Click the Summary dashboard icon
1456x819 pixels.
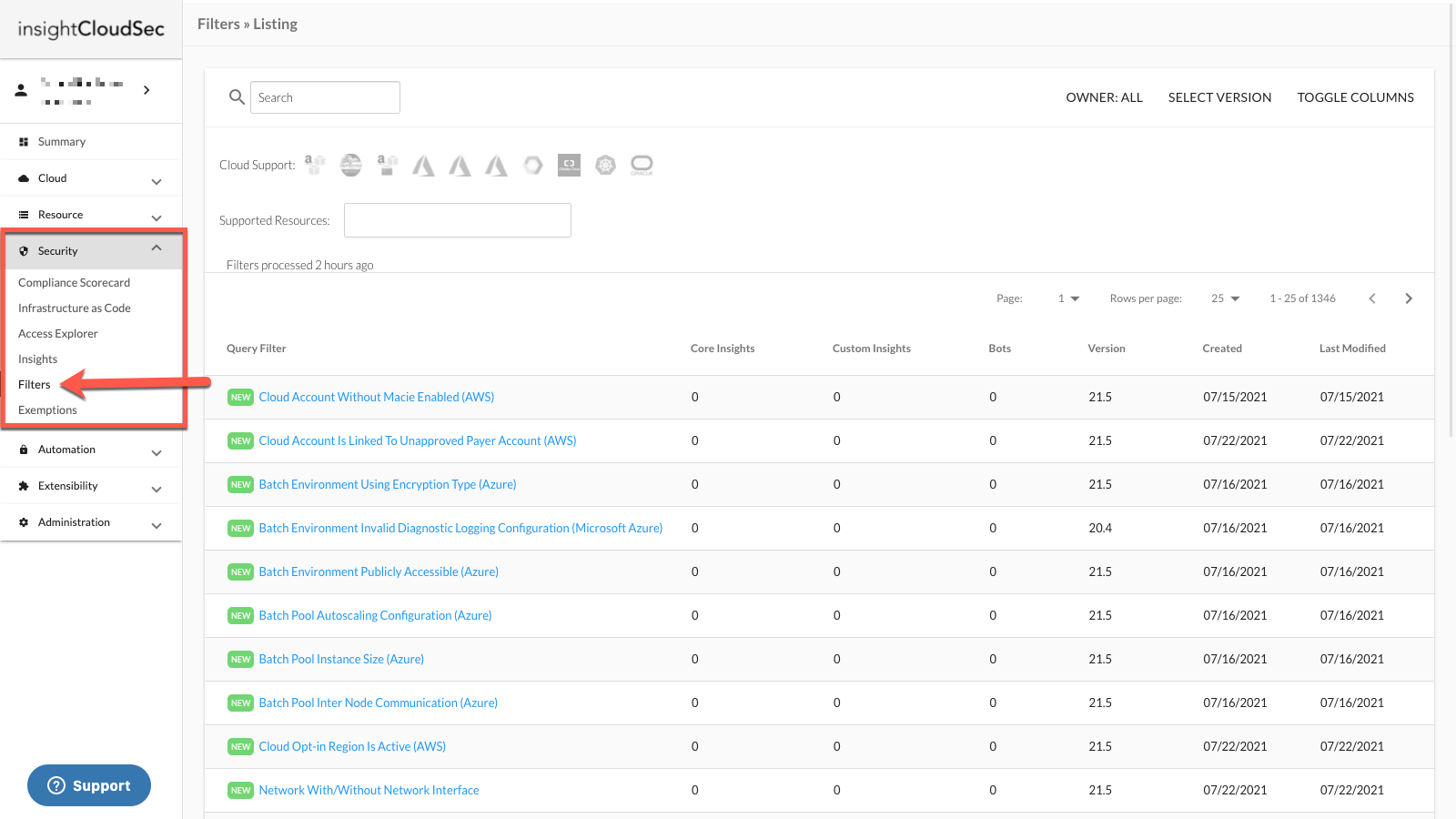(x=24, y=142)
